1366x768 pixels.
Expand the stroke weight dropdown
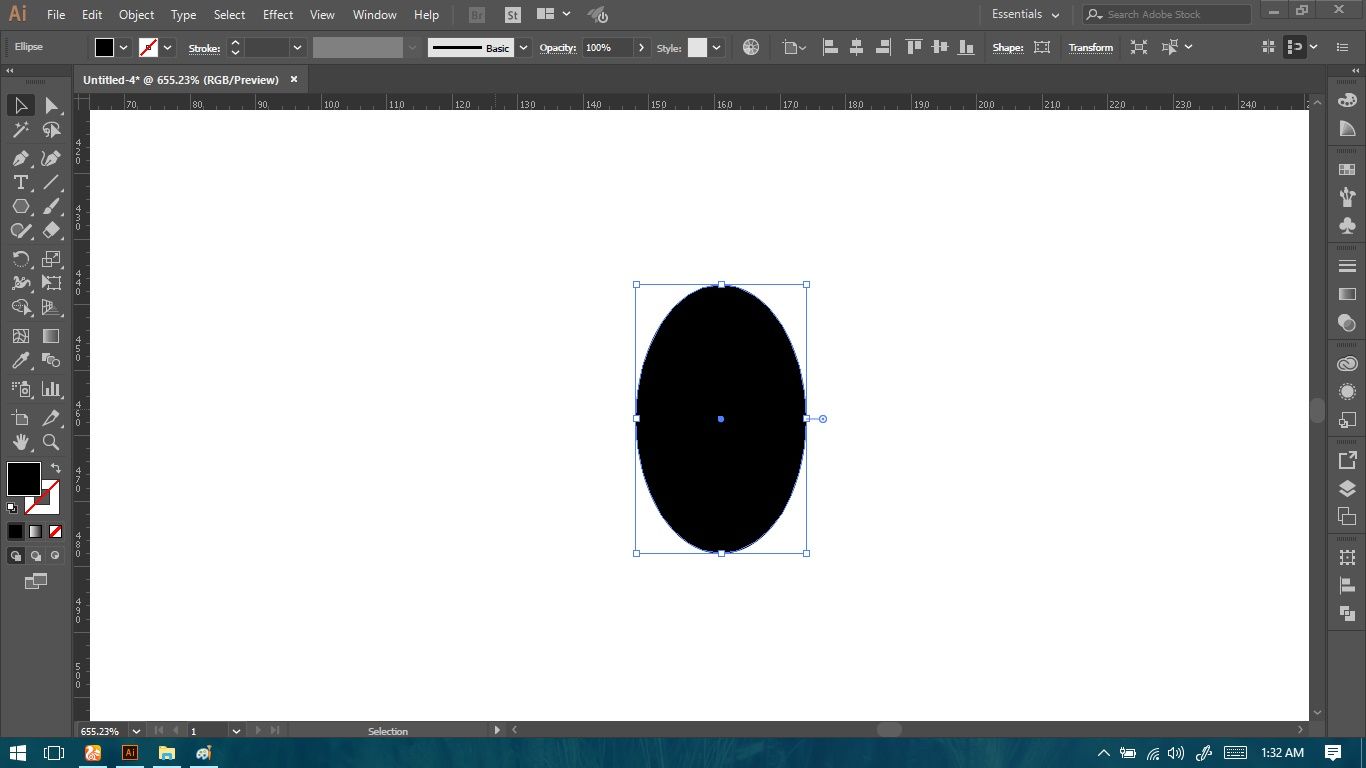coord(297,48)
